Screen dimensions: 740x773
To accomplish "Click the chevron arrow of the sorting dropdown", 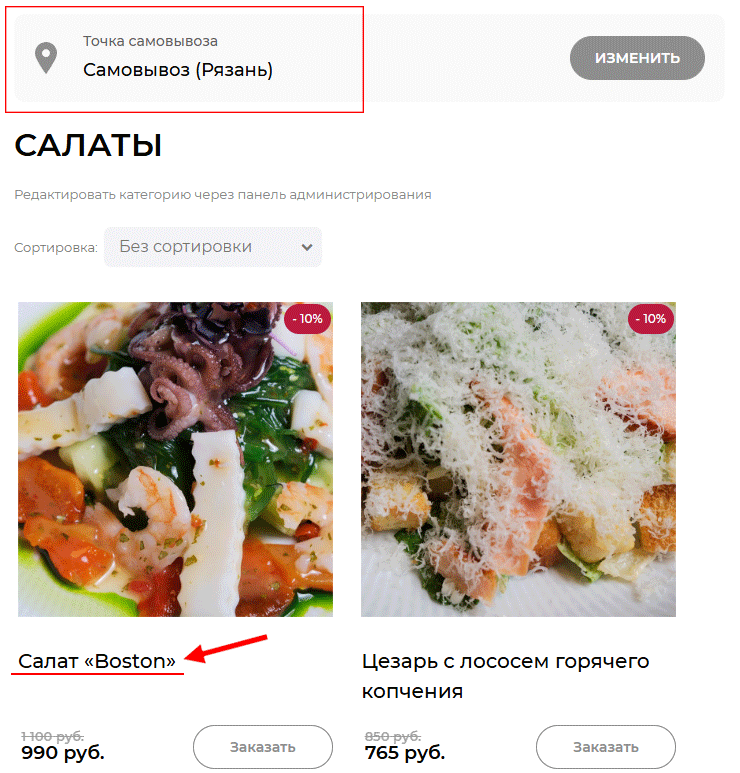I will [307, 247].
